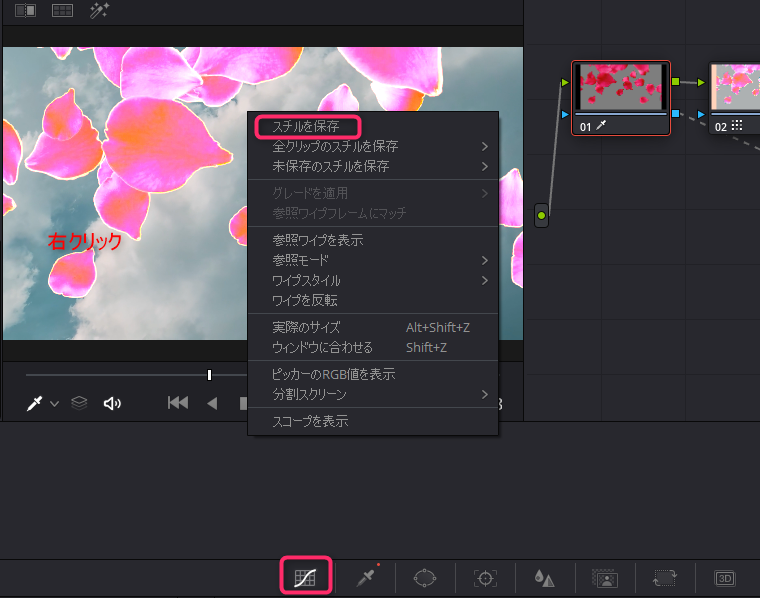Select ウィンドウに合わせる menu entry

click(x=373, y=347)
